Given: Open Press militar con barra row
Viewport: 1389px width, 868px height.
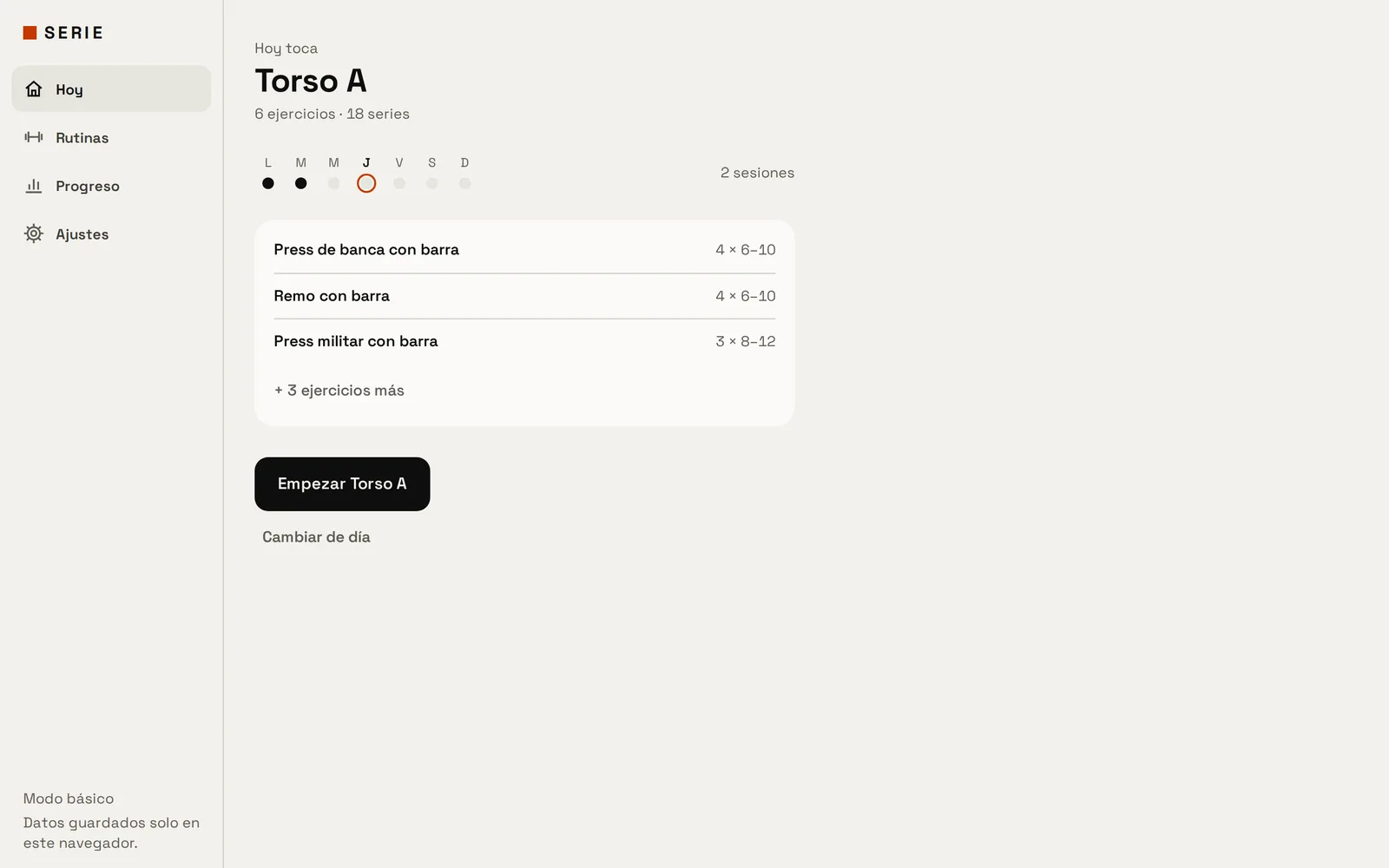Looking at the screenshot, I should 524,341.
